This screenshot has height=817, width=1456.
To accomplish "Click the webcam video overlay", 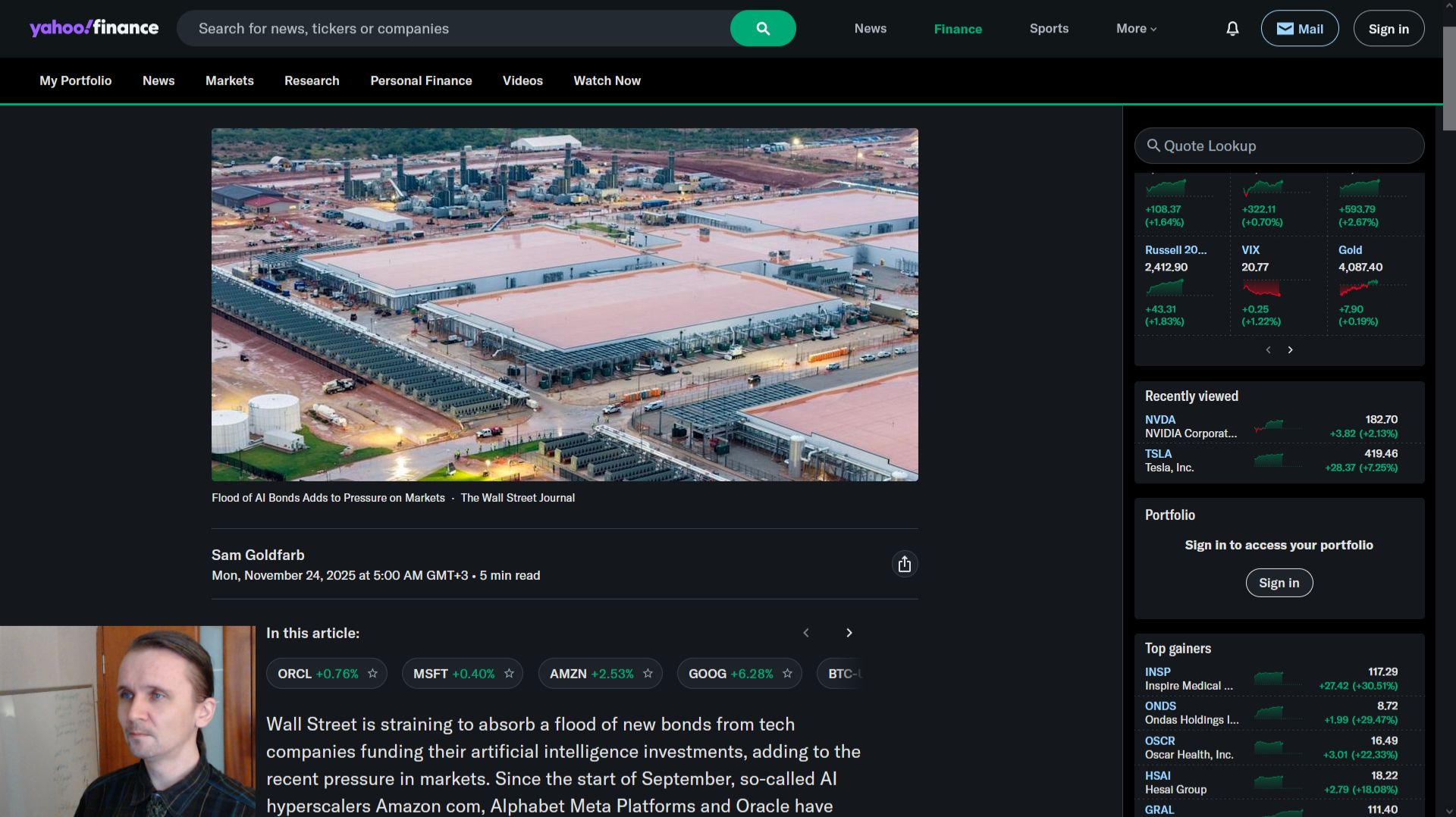I will pyautogui.click(x=127, y=721).
